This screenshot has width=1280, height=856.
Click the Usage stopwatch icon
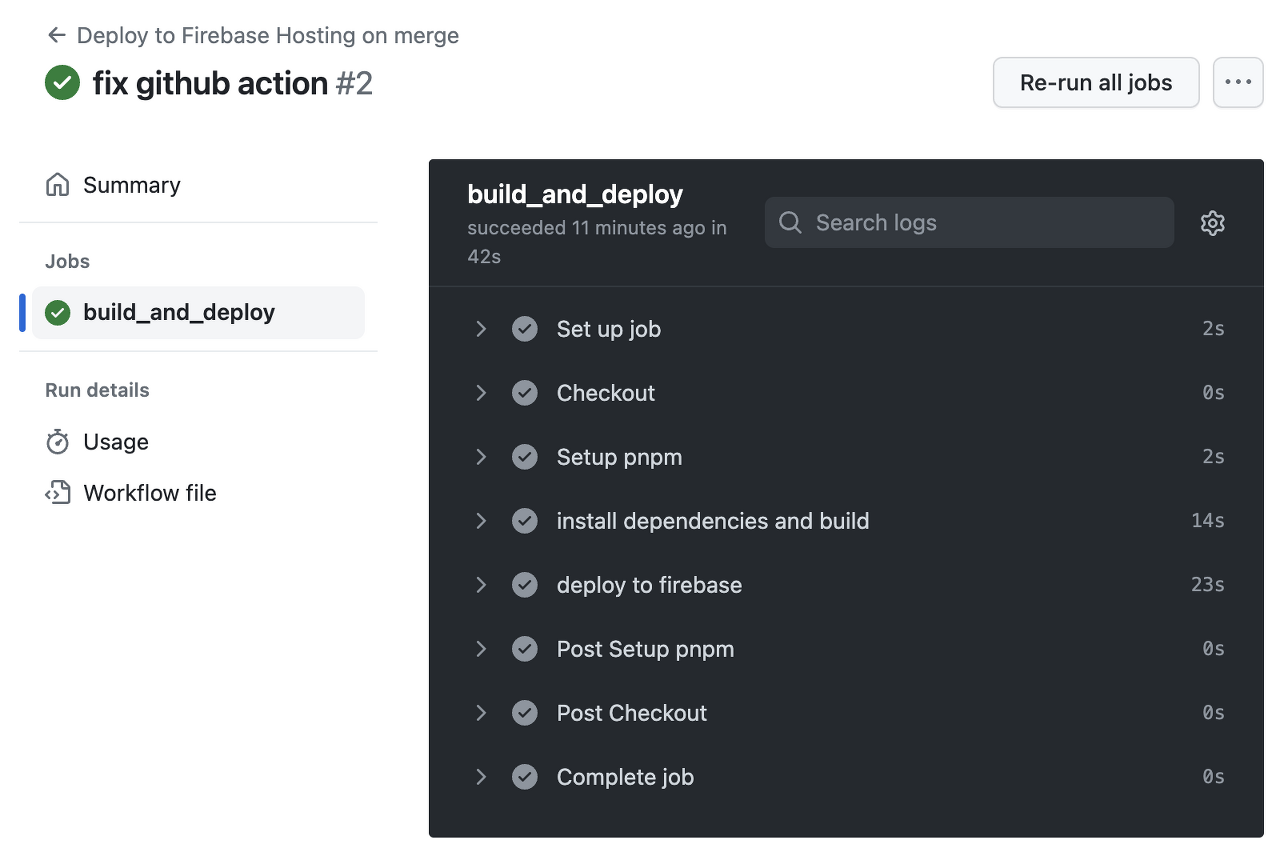58,442
